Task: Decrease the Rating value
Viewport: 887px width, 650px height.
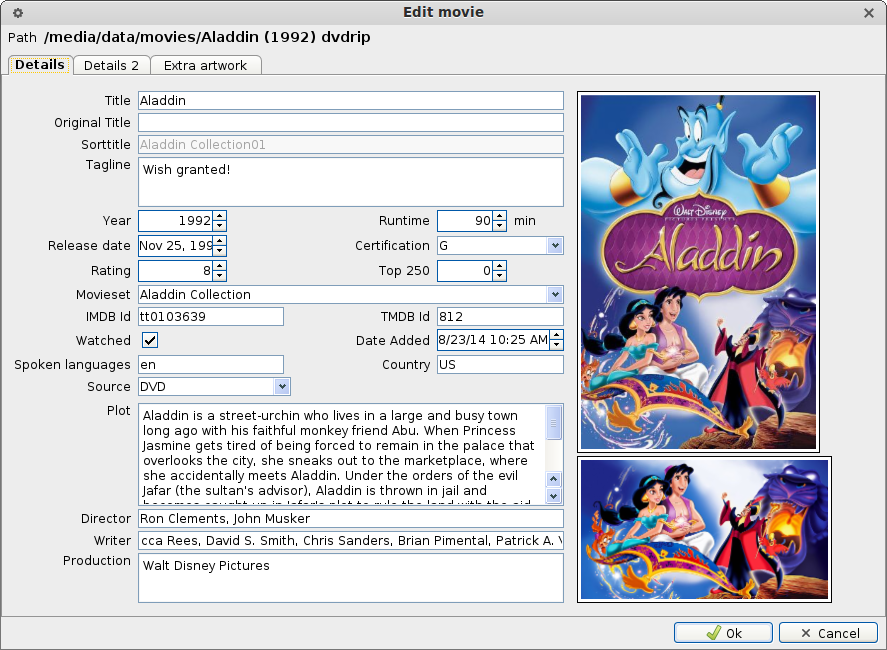Action: (x=220, y=276)
